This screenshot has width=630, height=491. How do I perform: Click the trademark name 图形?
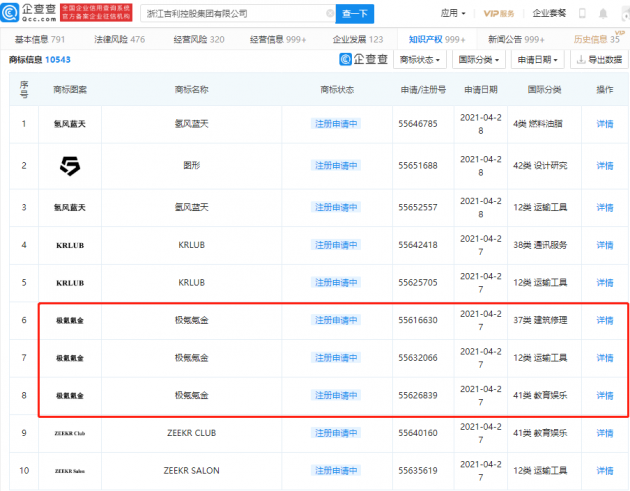(192, 165)
